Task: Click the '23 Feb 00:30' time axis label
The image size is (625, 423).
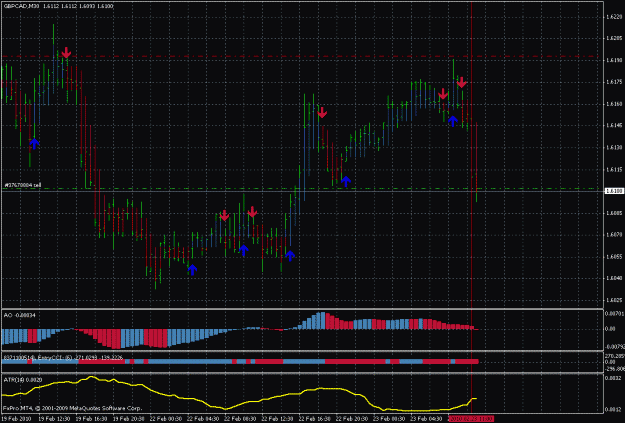Action: [389, 419]
